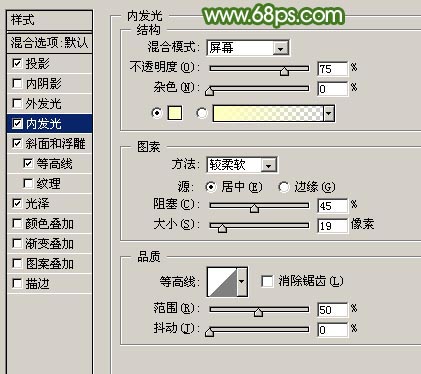Open the contour (等高线) curve thumbnail
The image size is (421, 374).
click(x=222, y=282)
